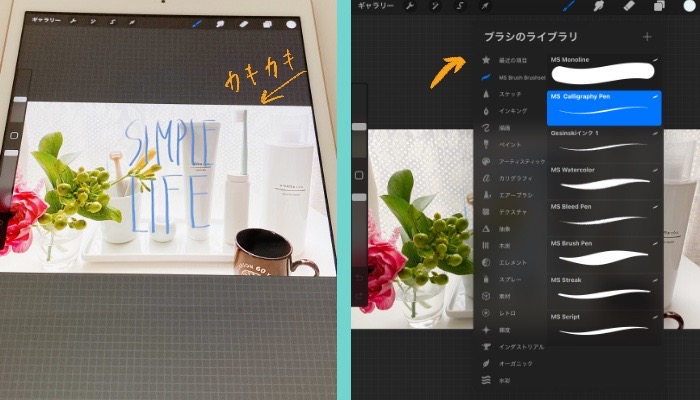This screenshot has width=700, height=400.
Task: Tap redo arrow in right screenshot sidebar
Action: click(359, 296)
